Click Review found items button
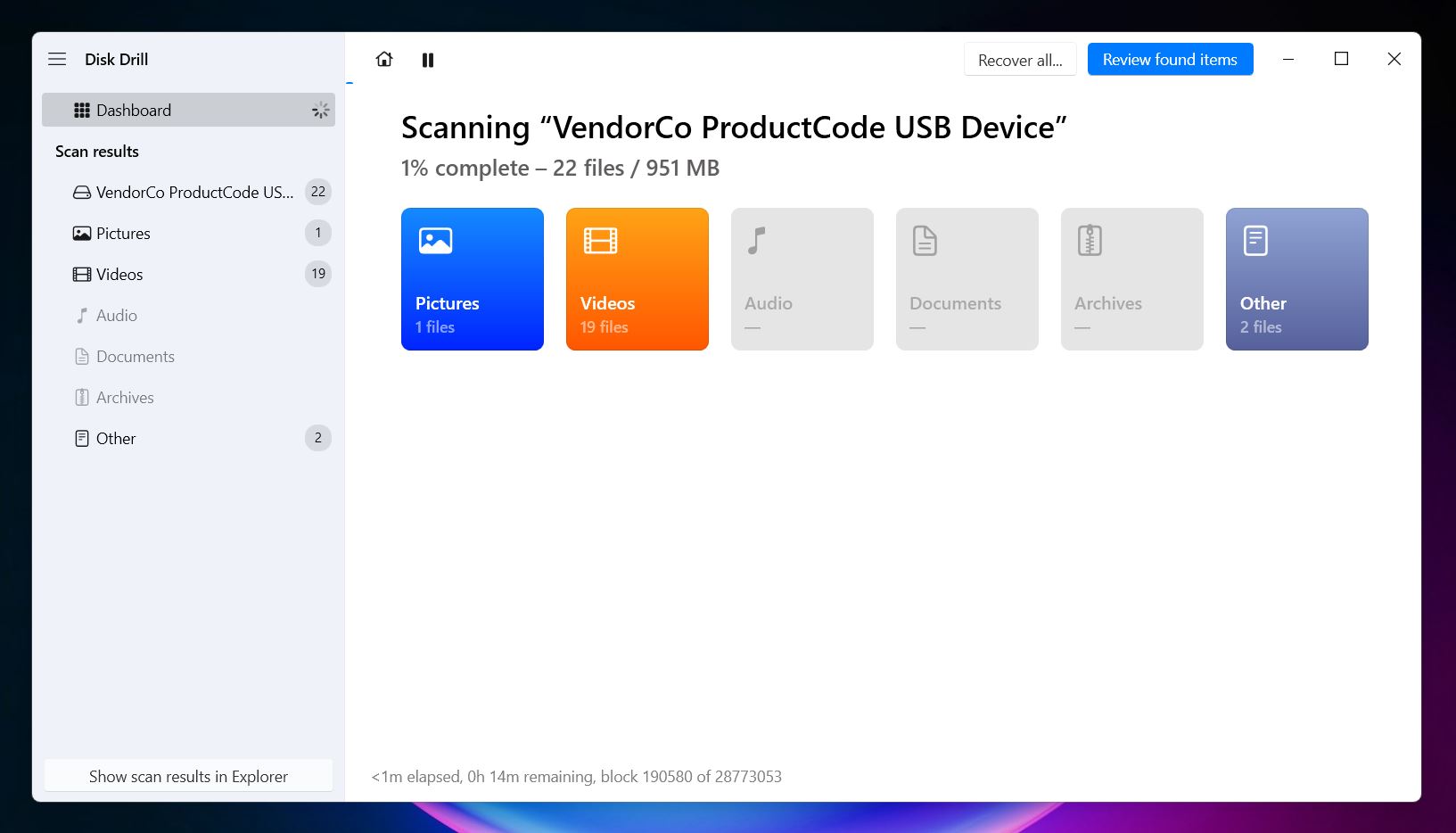 1170,60
